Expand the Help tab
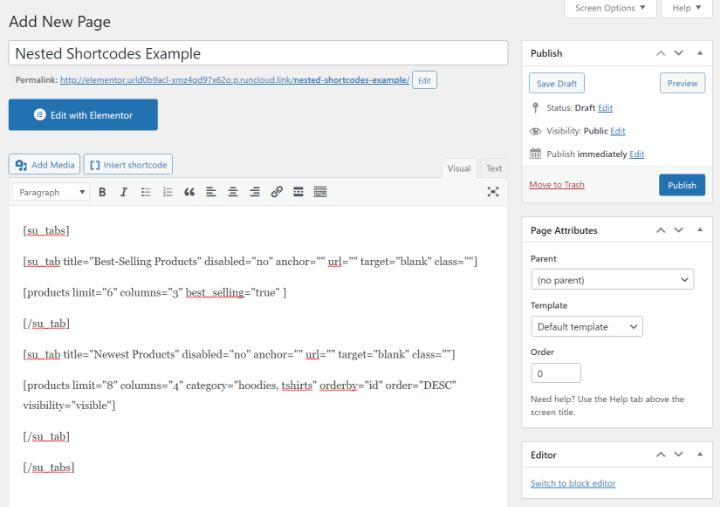Viewport: 720px width, 507px height. (x=686, y=8)
